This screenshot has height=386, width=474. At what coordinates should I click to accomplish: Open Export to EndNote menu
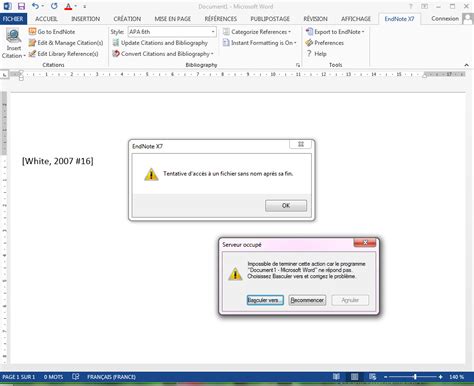tap(335, 32)
